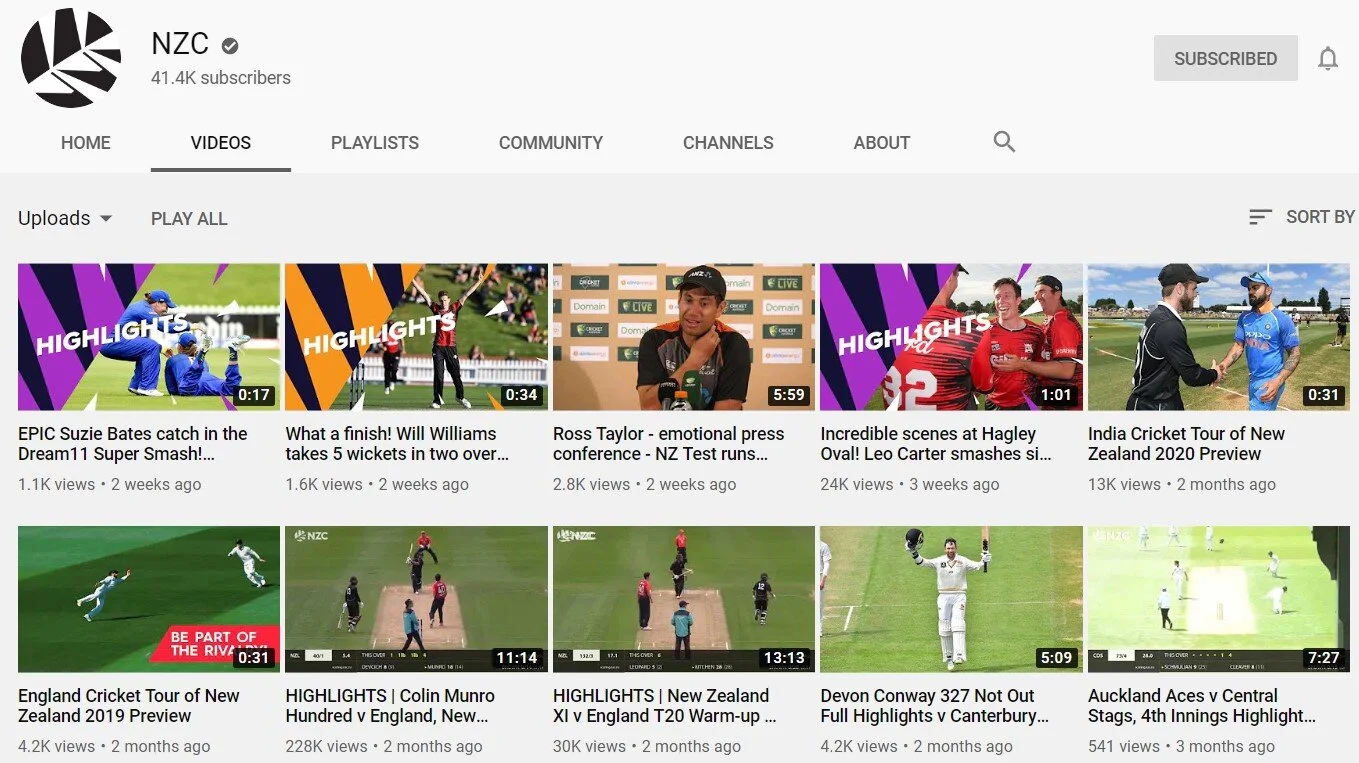Click title 'Ross Taylor - emotional press conference'

click(x=668, y=443)
